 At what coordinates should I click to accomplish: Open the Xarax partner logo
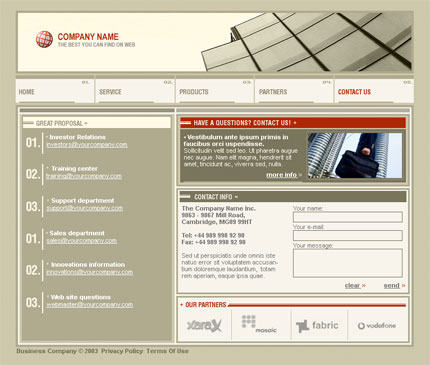coord(204,326)
